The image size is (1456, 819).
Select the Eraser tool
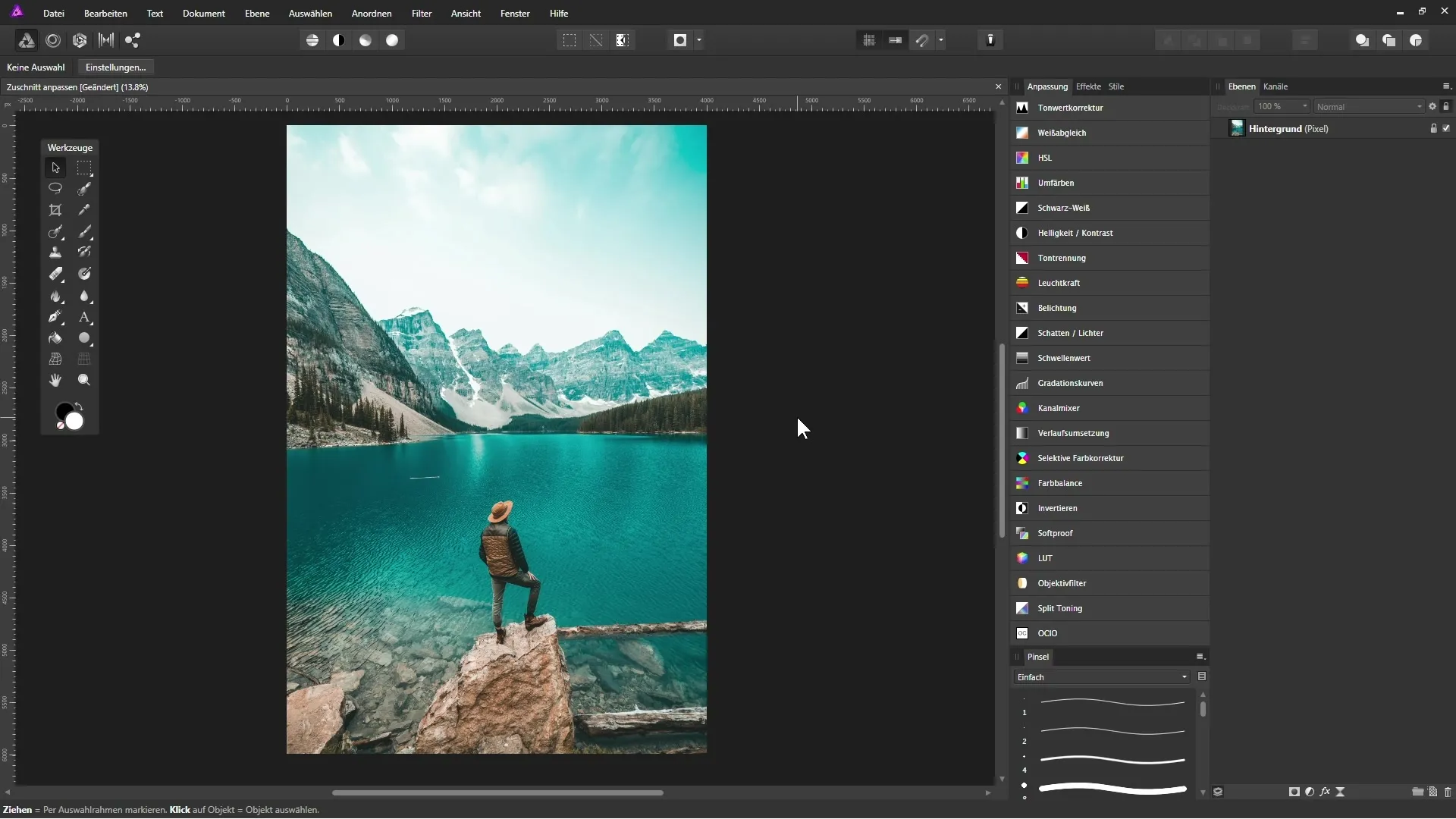[x=55, y=274]
